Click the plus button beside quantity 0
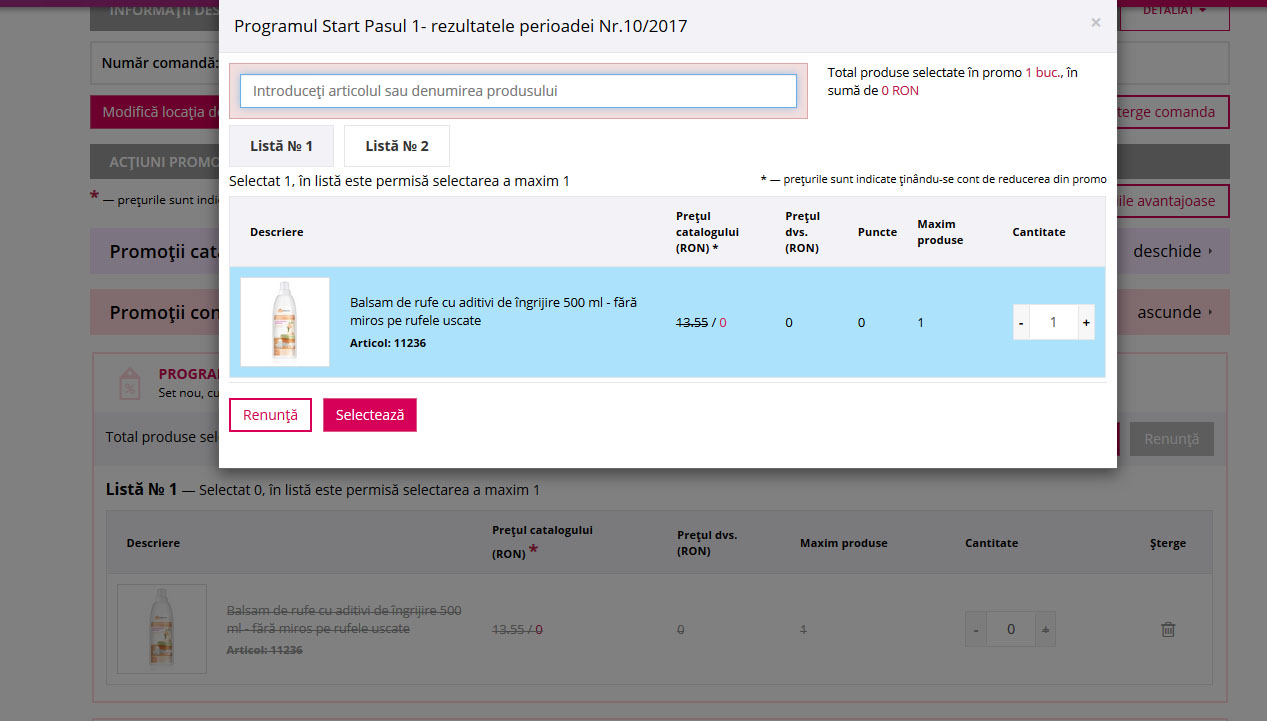Image resolution: width=1267 pixels, height=721 pixels. [x=1045, y=629]
